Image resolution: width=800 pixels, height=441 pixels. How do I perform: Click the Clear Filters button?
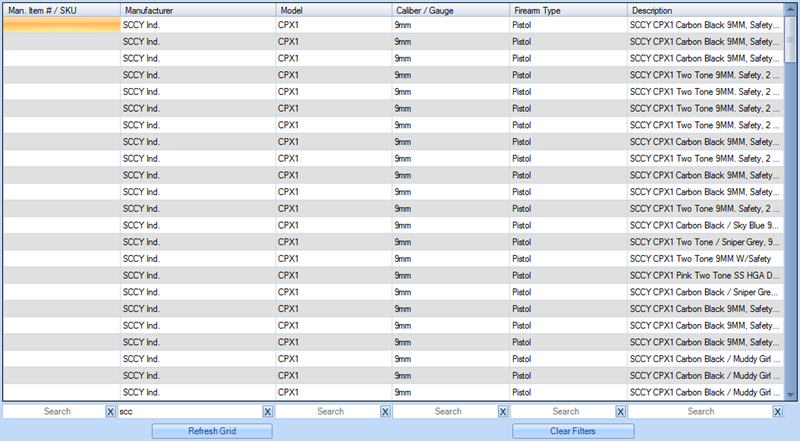coord(573,431)
